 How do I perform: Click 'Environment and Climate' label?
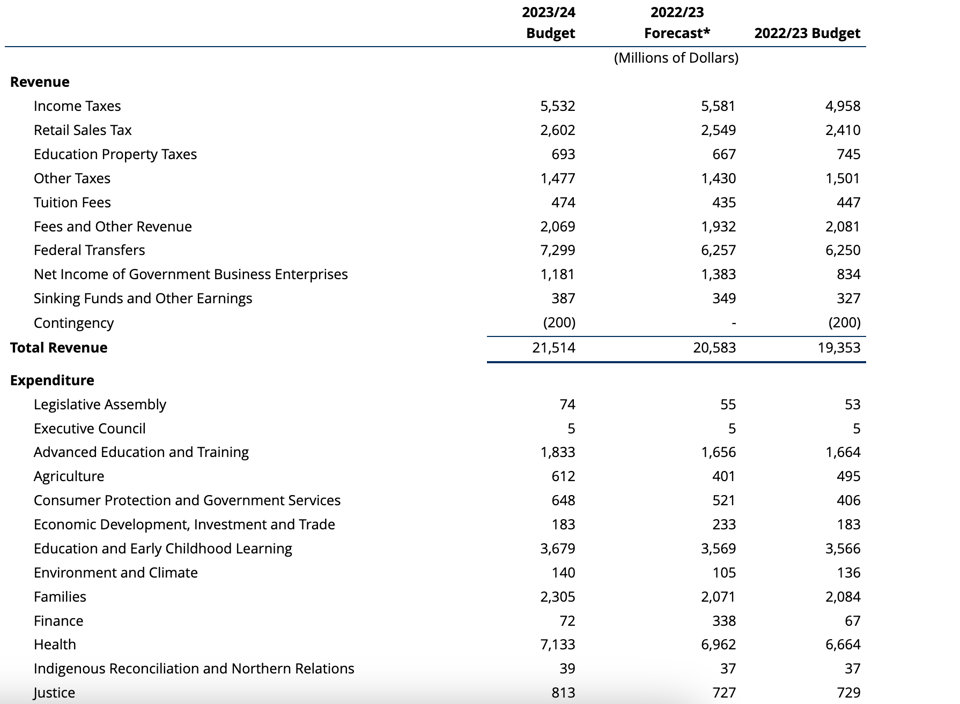116,572
